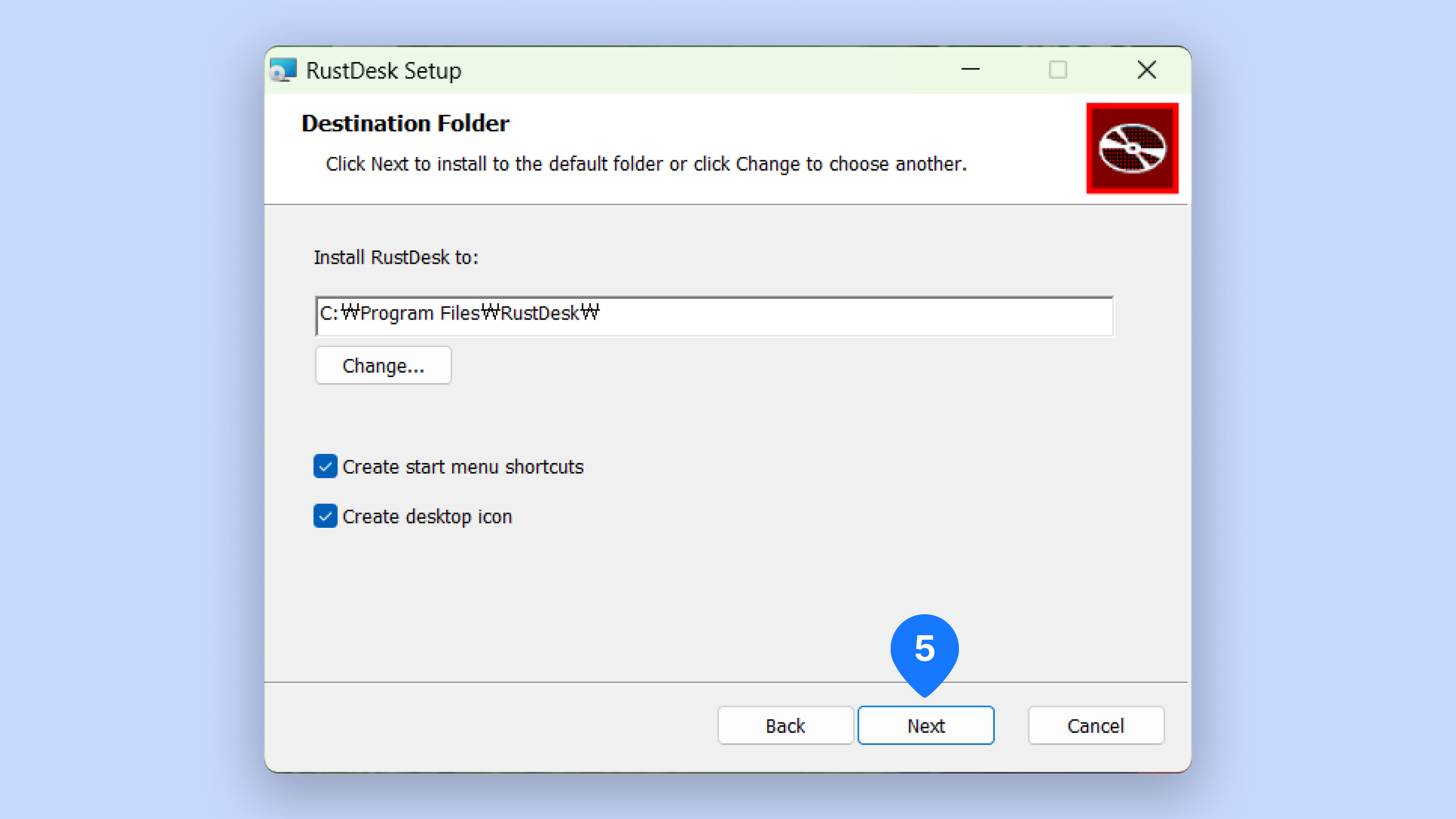Click the 'Create start menu shortcuts' label text
This screenshot has height=819, width=1456.
463,467
